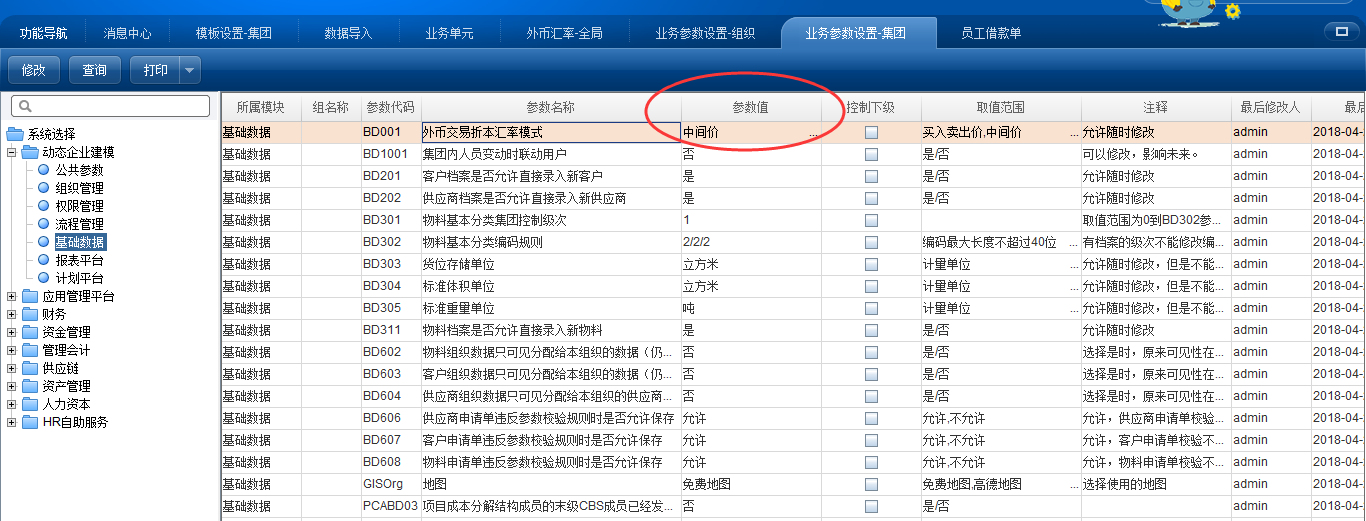This screenshot has width=1366, height=521.
Task: Select 基础数据 tree node
Action: 80,242
